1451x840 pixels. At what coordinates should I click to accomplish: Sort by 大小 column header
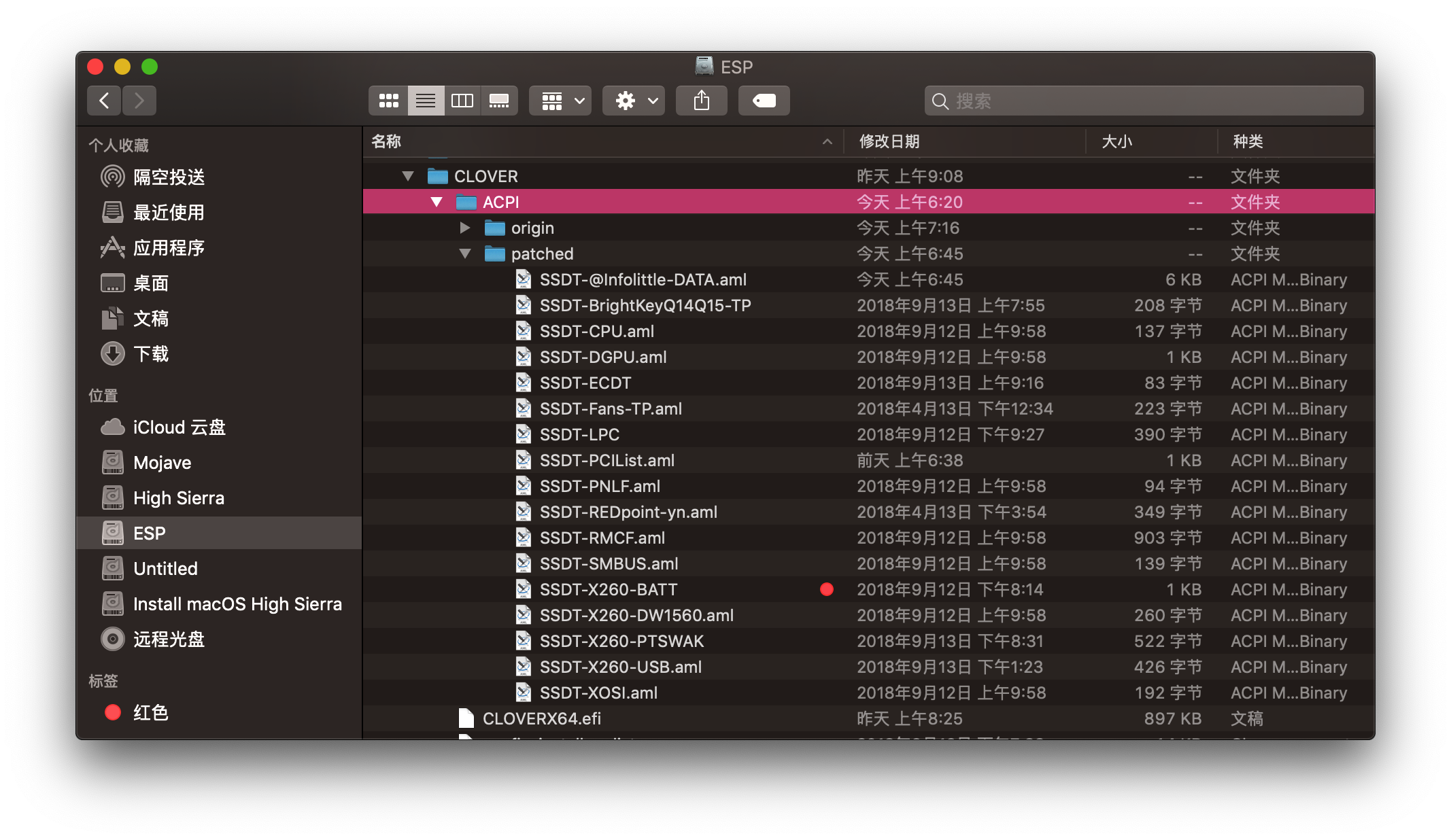(x=1116, y=142)
